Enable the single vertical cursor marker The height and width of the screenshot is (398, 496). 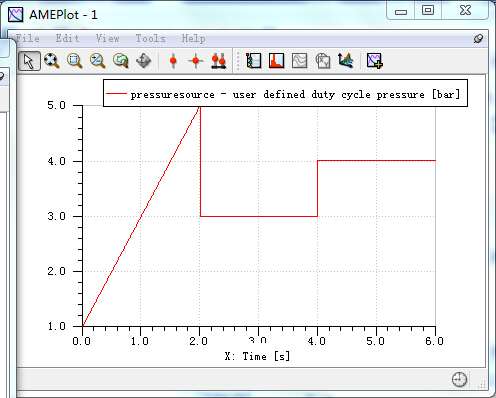click(x=173, y=61)
